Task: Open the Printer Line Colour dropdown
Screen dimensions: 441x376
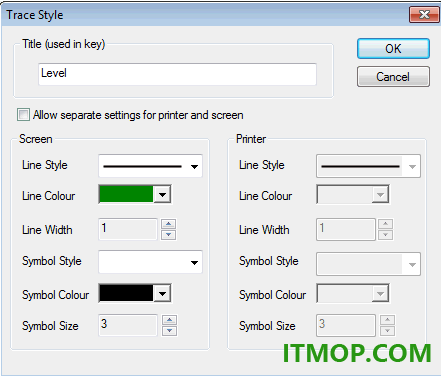Action: (353, 195)
